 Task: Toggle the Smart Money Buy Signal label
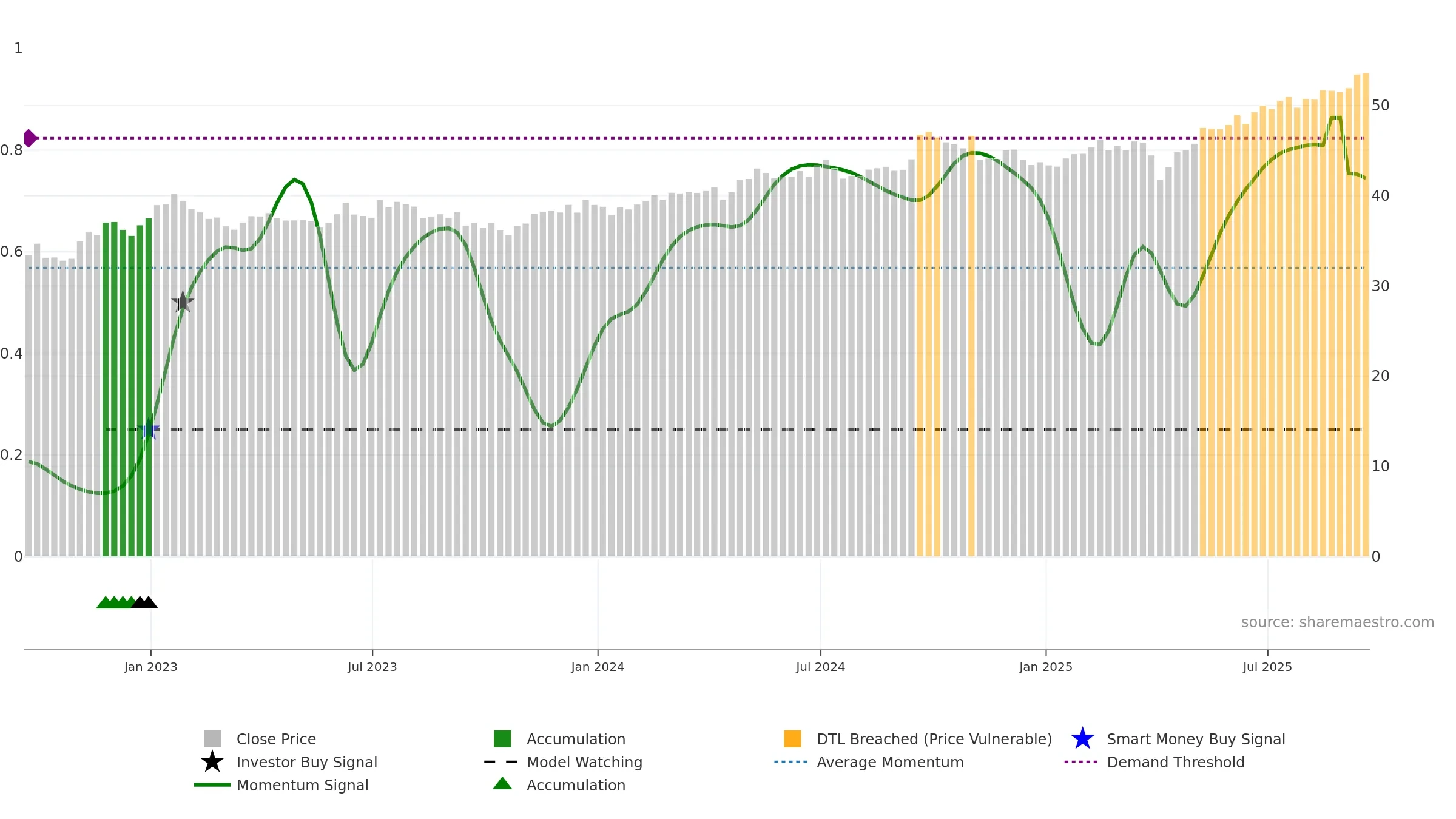1196,740
